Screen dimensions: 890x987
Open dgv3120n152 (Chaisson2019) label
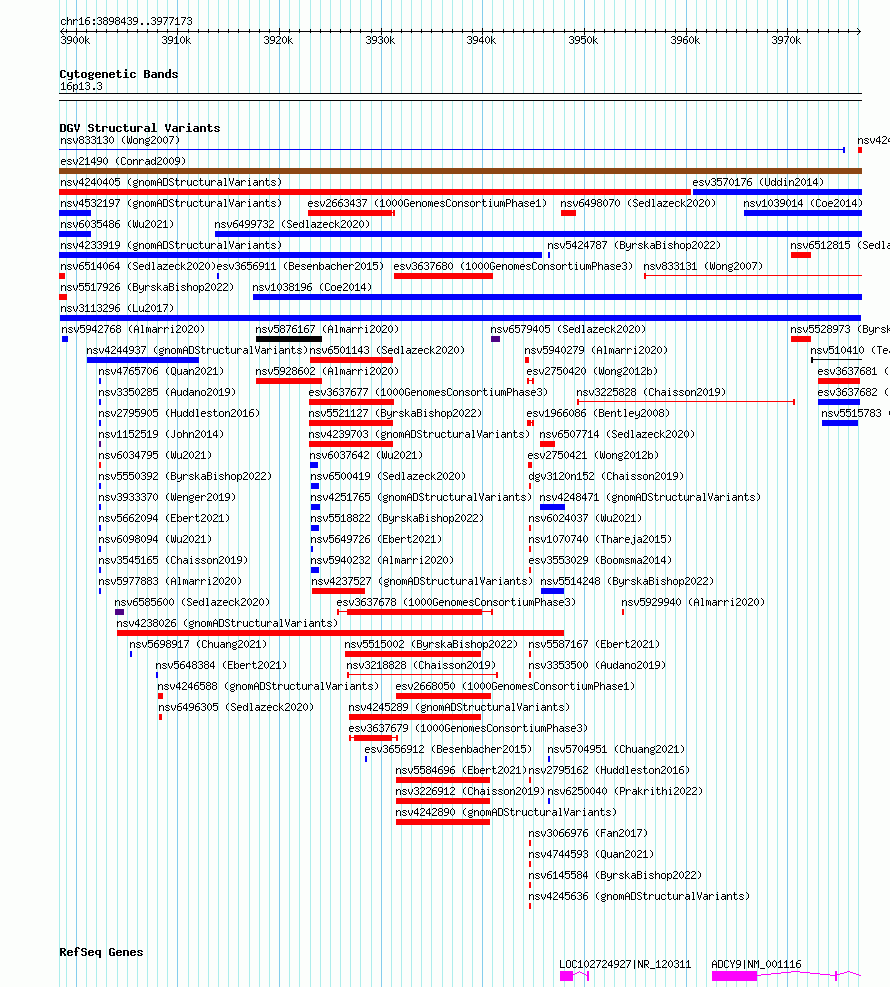pyautogui.click(x=606, y=477)
